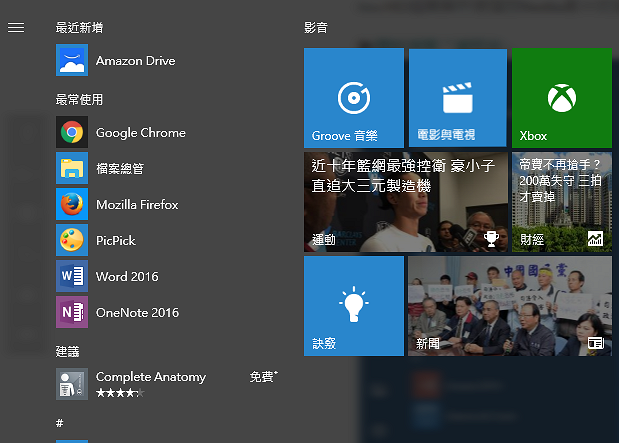The image size is (619, 443).
Task: Open the 電影與電視 tile
Action: click(x=458, y=98)
